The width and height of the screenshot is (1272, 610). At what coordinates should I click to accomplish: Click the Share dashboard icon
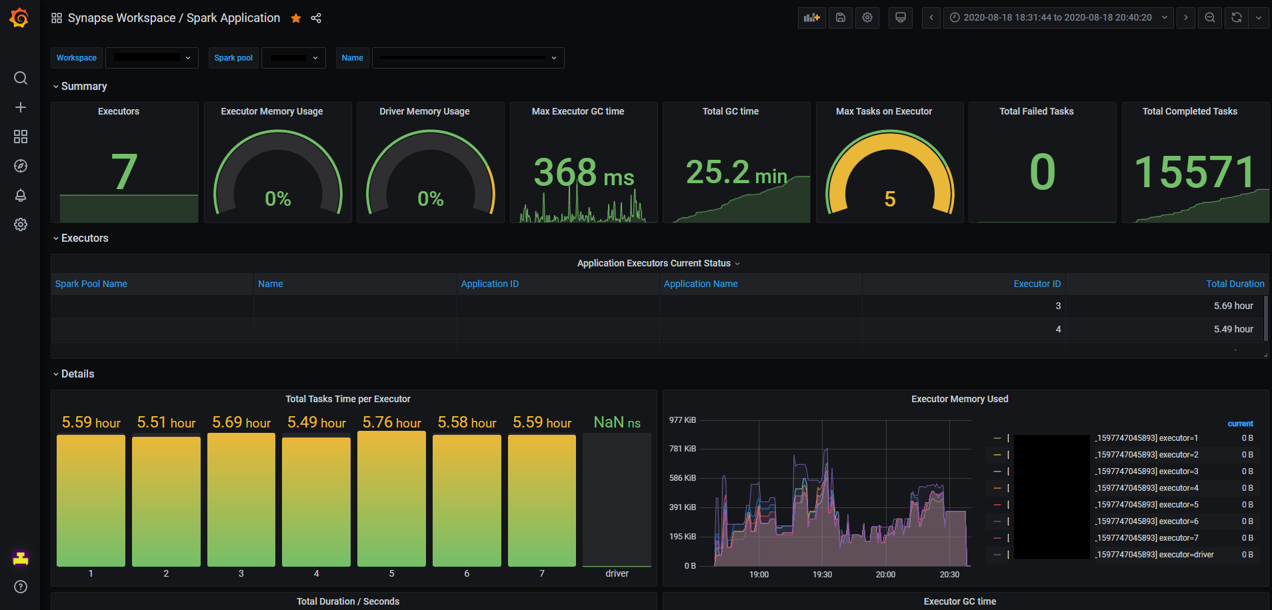coord(315,17)
